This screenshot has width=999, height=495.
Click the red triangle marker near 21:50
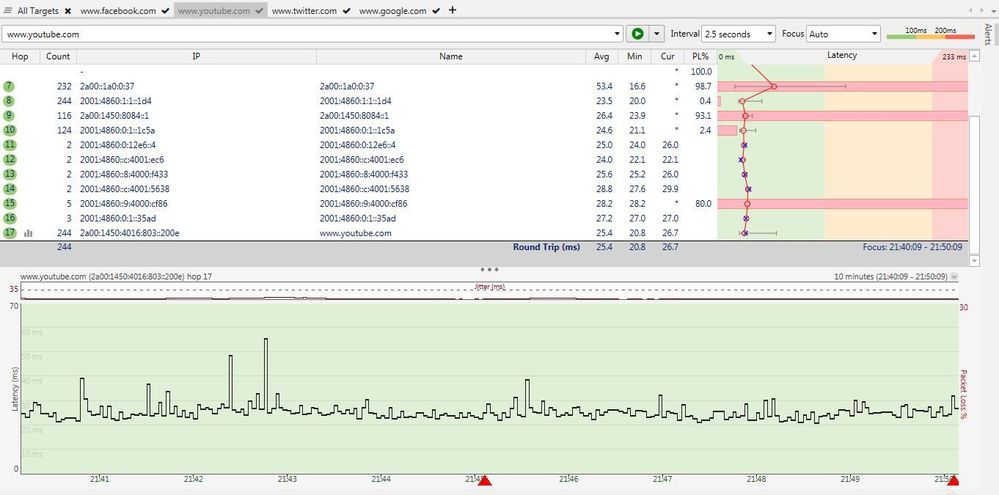point(952,480)
